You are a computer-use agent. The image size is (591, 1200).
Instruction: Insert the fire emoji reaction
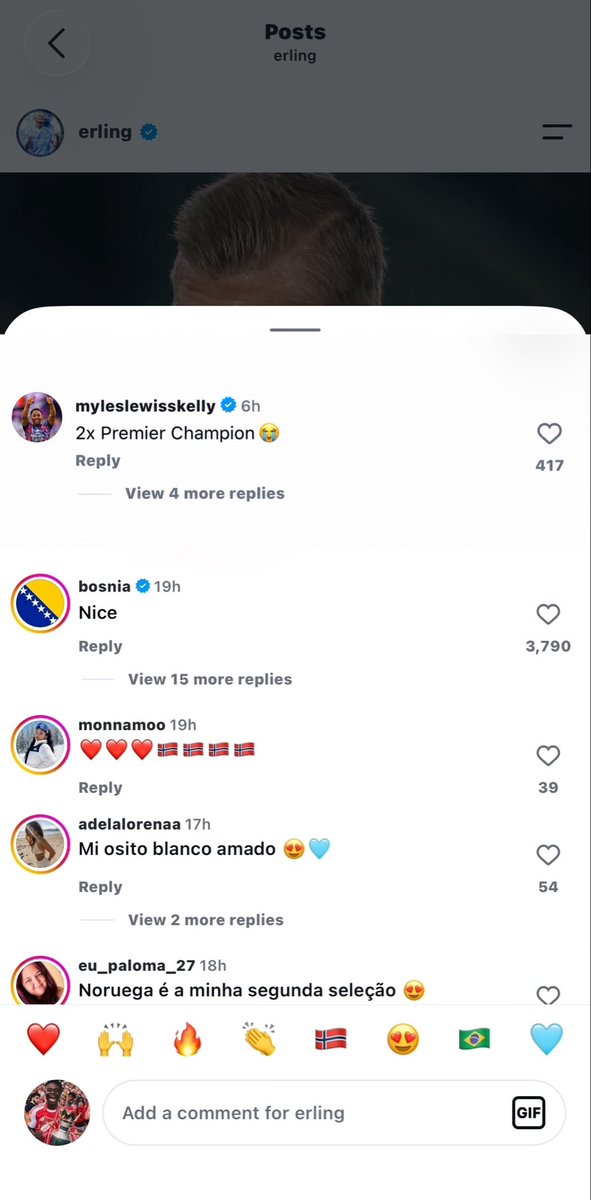pyautogui.click(x=187, y=1040)
